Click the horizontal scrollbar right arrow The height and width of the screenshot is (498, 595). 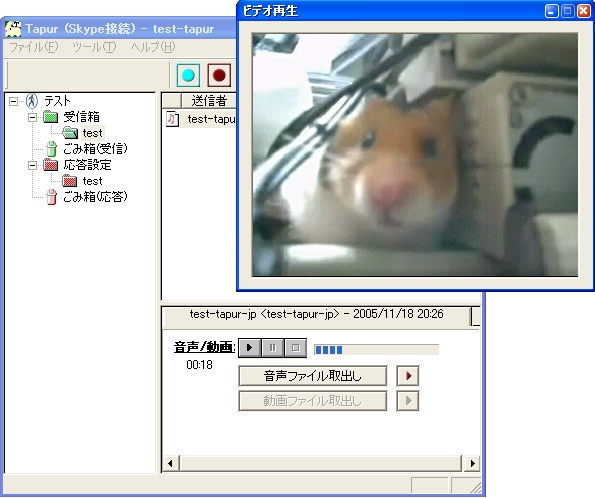[472, 463]
